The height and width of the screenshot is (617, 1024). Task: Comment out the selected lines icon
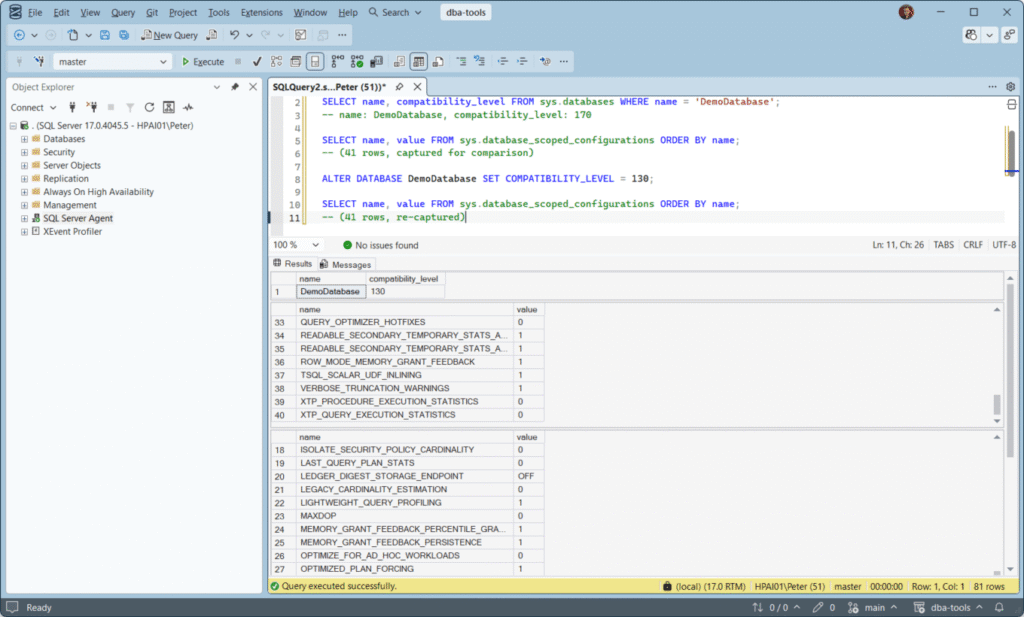[461, 61]
